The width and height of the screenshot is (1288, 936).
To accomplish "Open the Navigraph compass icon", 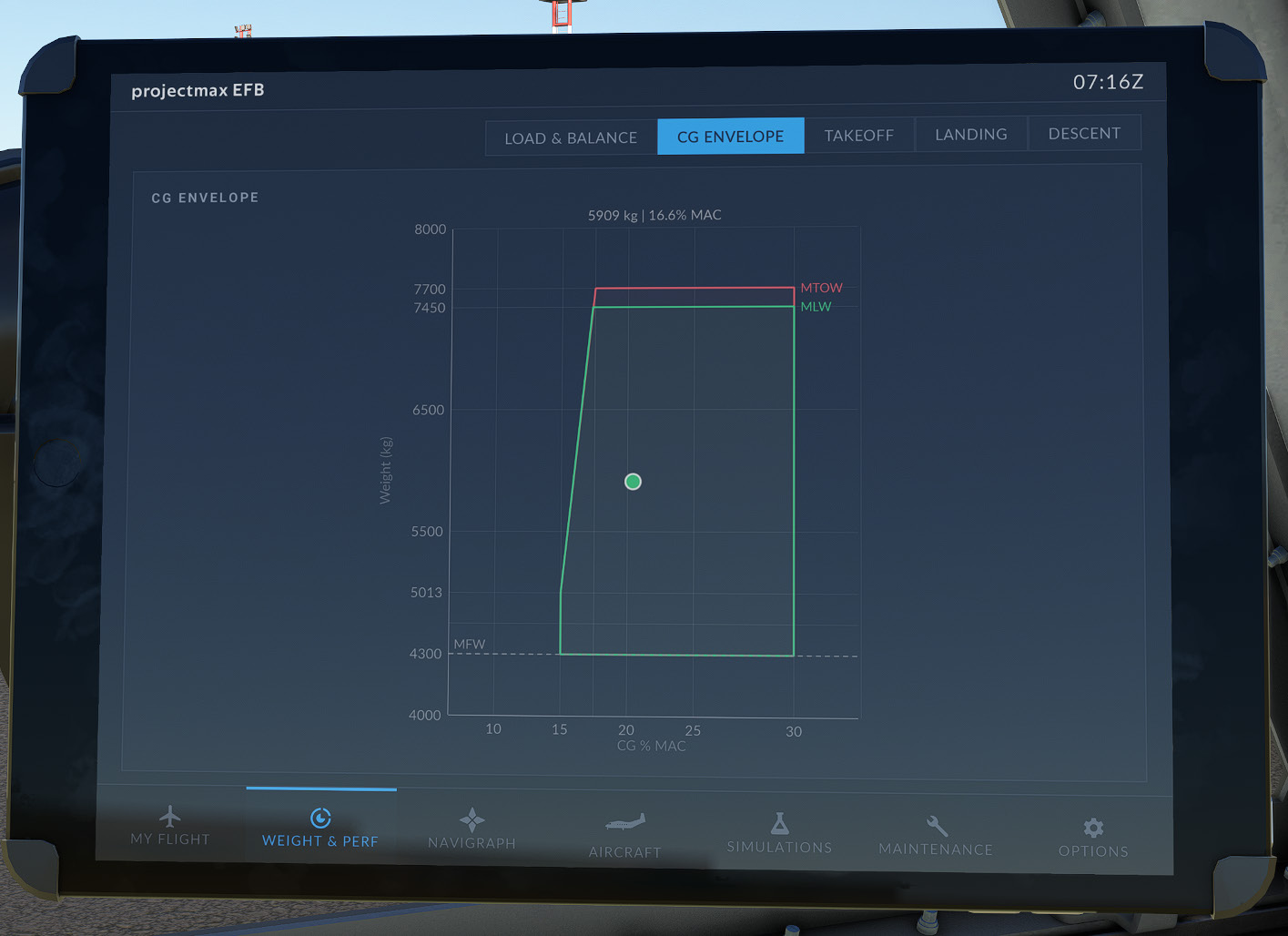I will [x=472, y=820].
